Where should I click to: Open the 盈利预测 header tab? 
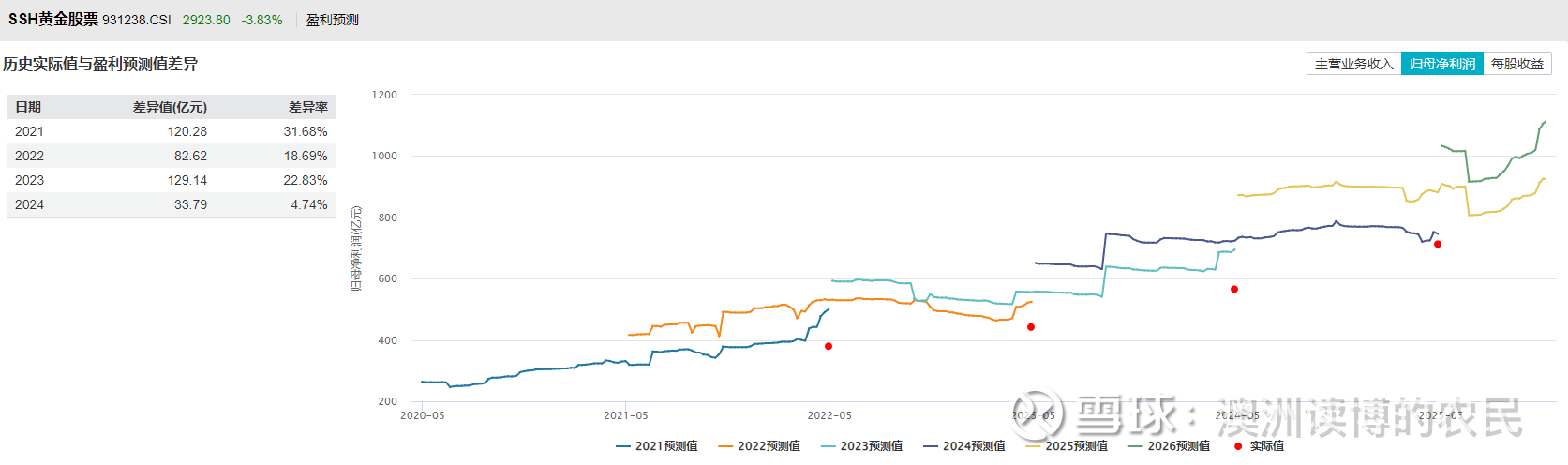pyautogui.click(x=333, y=20)
